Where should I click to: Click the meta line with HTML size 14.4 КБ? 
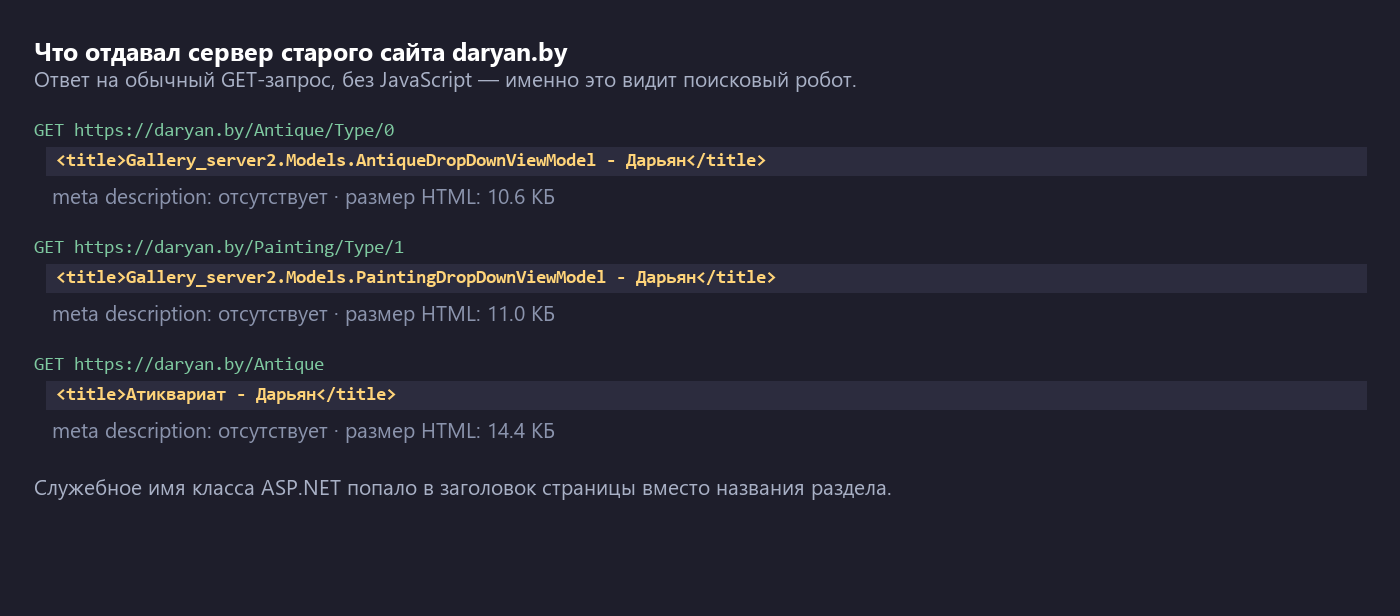click(303, 432)
